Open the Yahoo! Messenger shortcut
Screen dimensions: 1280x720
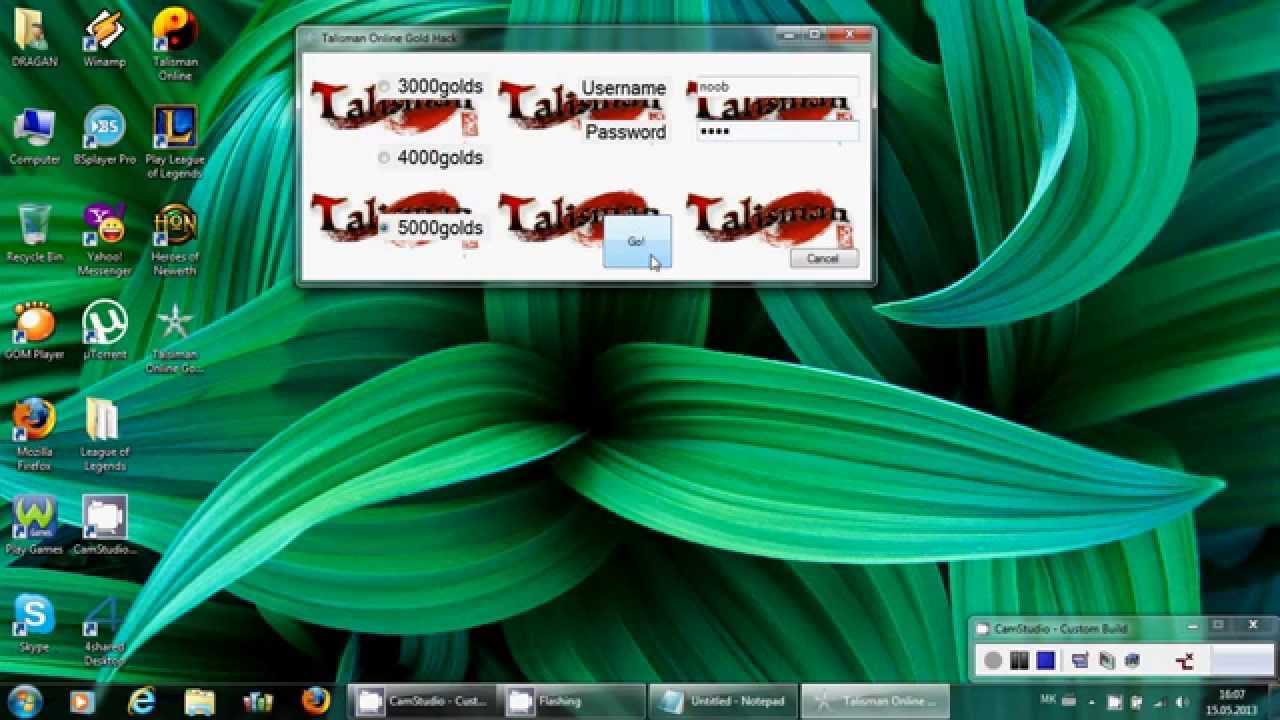(105, 240)
